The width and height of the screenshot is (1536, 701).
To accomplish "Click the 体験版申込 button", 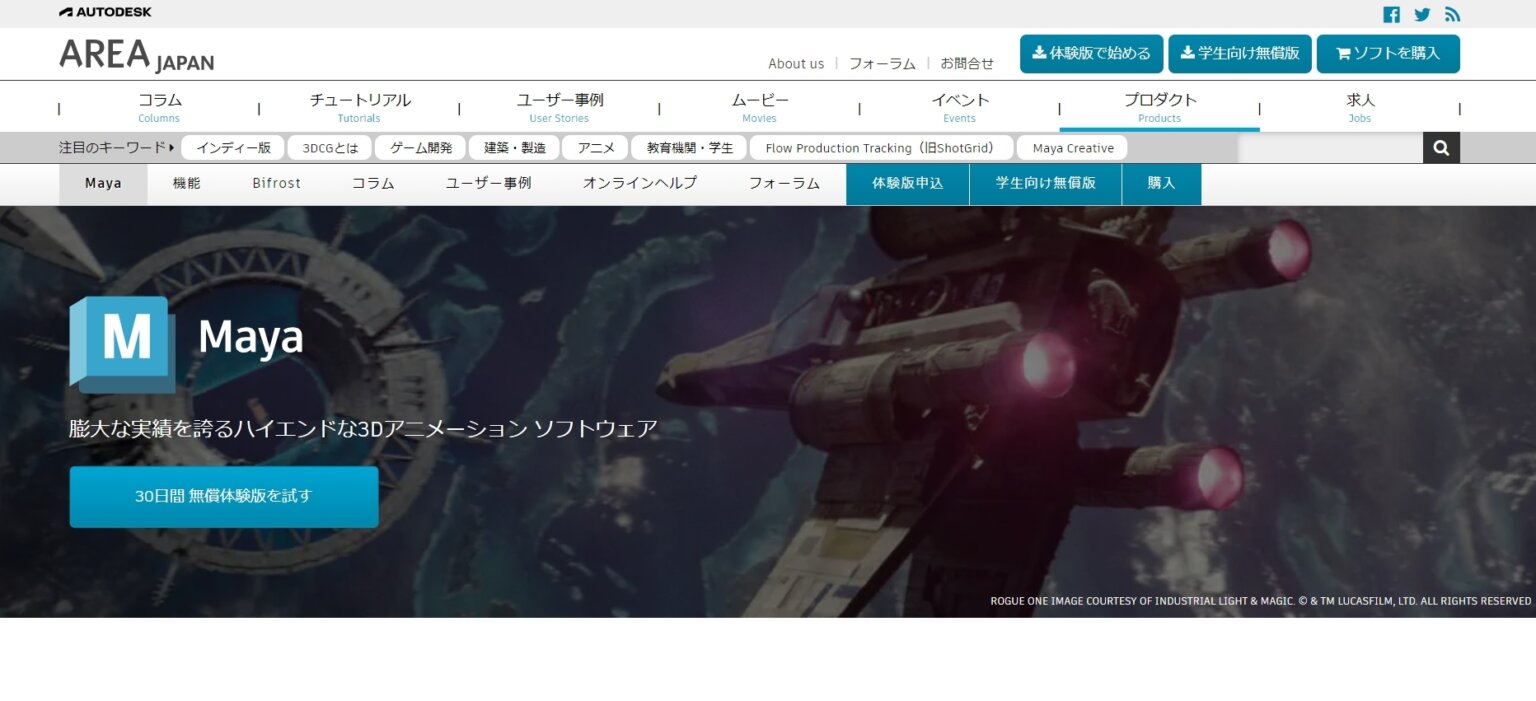I will point(906,183).
